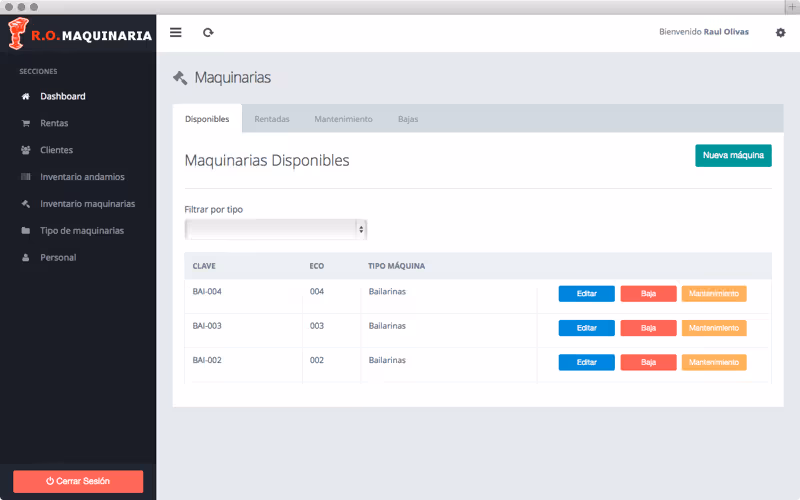The image size is (800, 500).
Task: Click the Maquinarias Disponibles heading
Action: tap(267, 160)
